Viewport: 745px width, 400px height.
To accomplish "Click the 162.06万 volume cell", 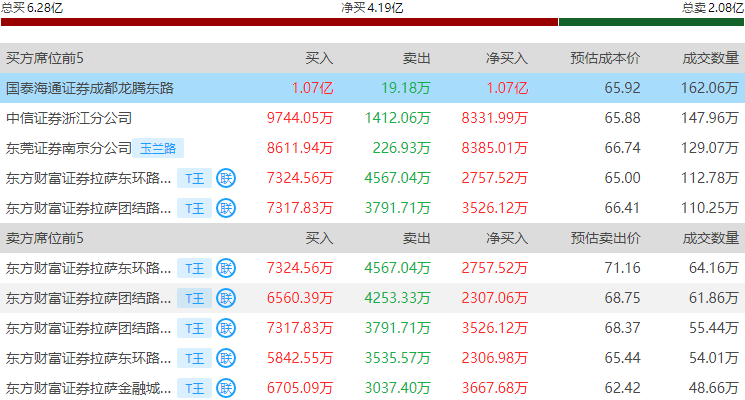I will [x=710, y=88].
